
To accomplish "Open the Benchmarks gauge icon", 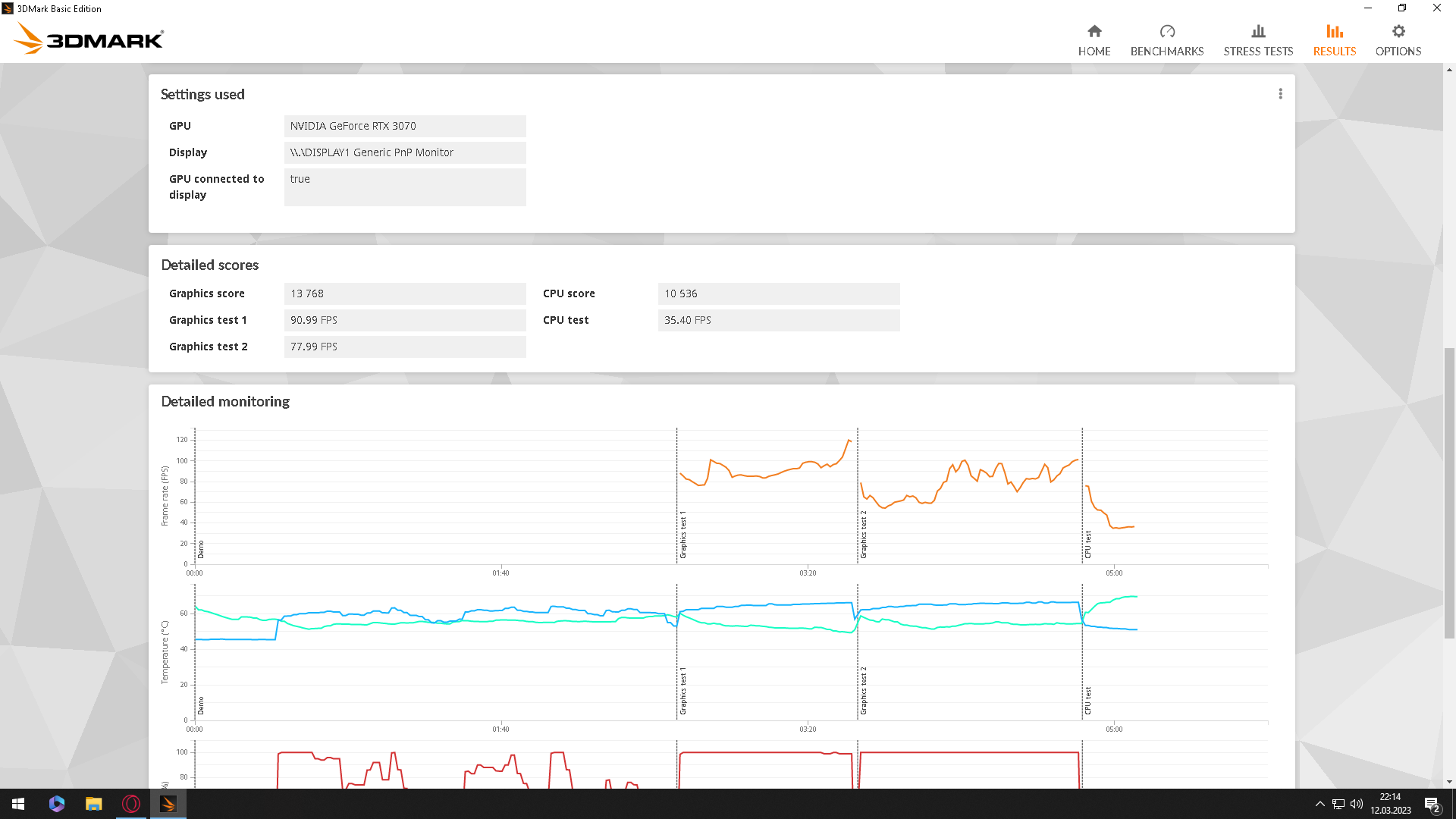I will 1166,31.
